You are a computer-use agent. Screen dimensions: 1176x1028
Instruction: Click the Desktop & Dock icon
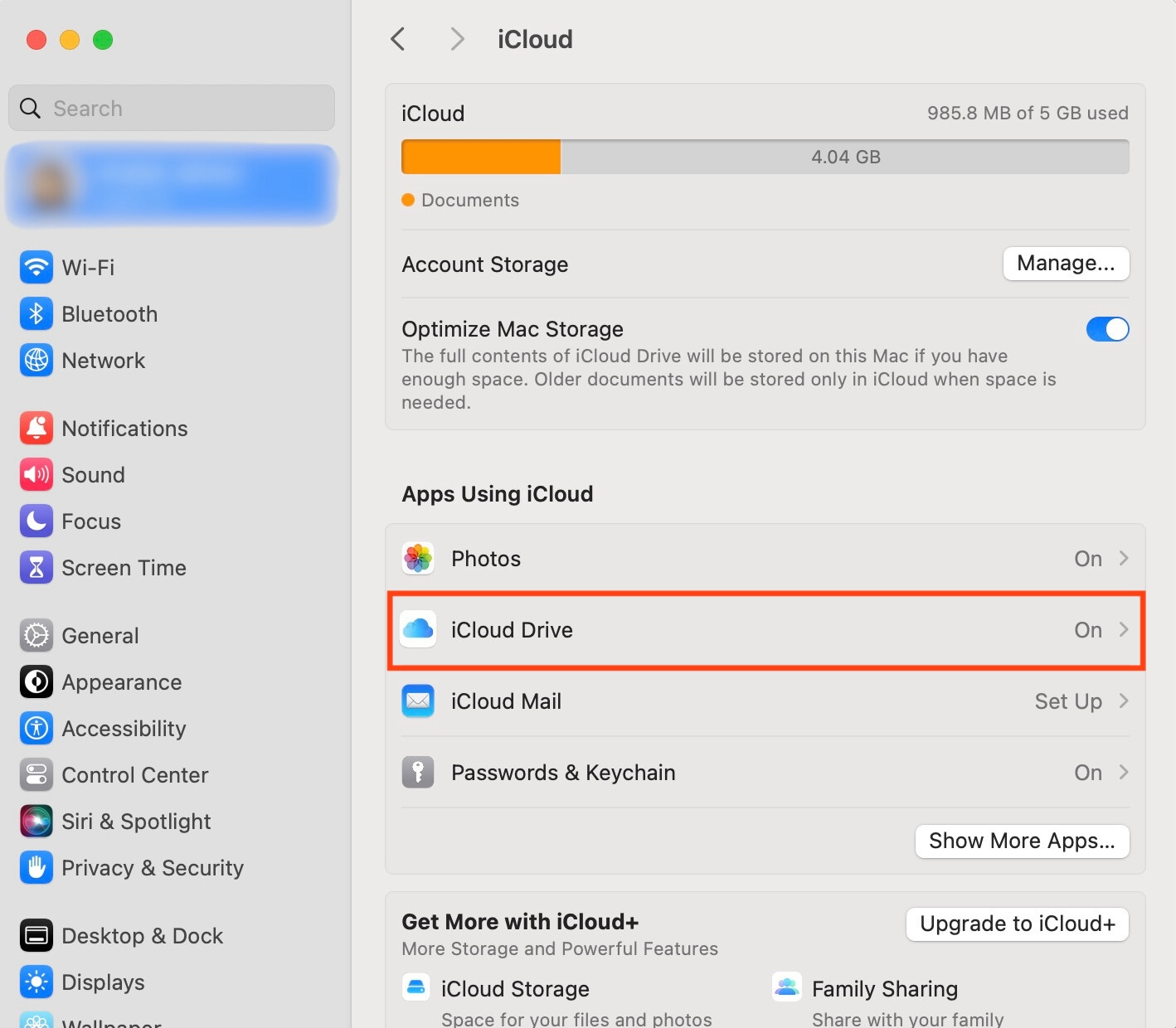[x=36, y=935]
